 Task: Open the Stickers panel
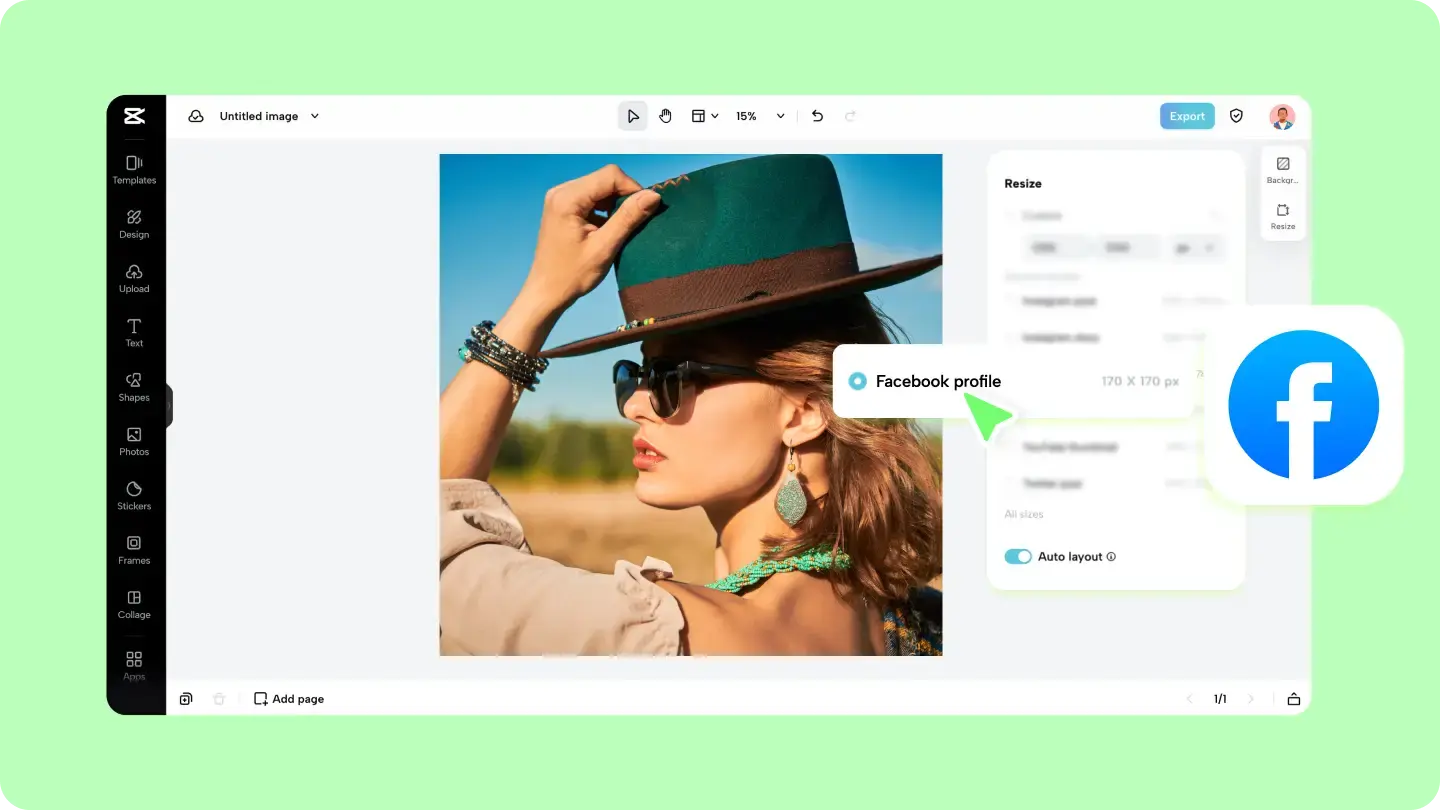point(134,495)
